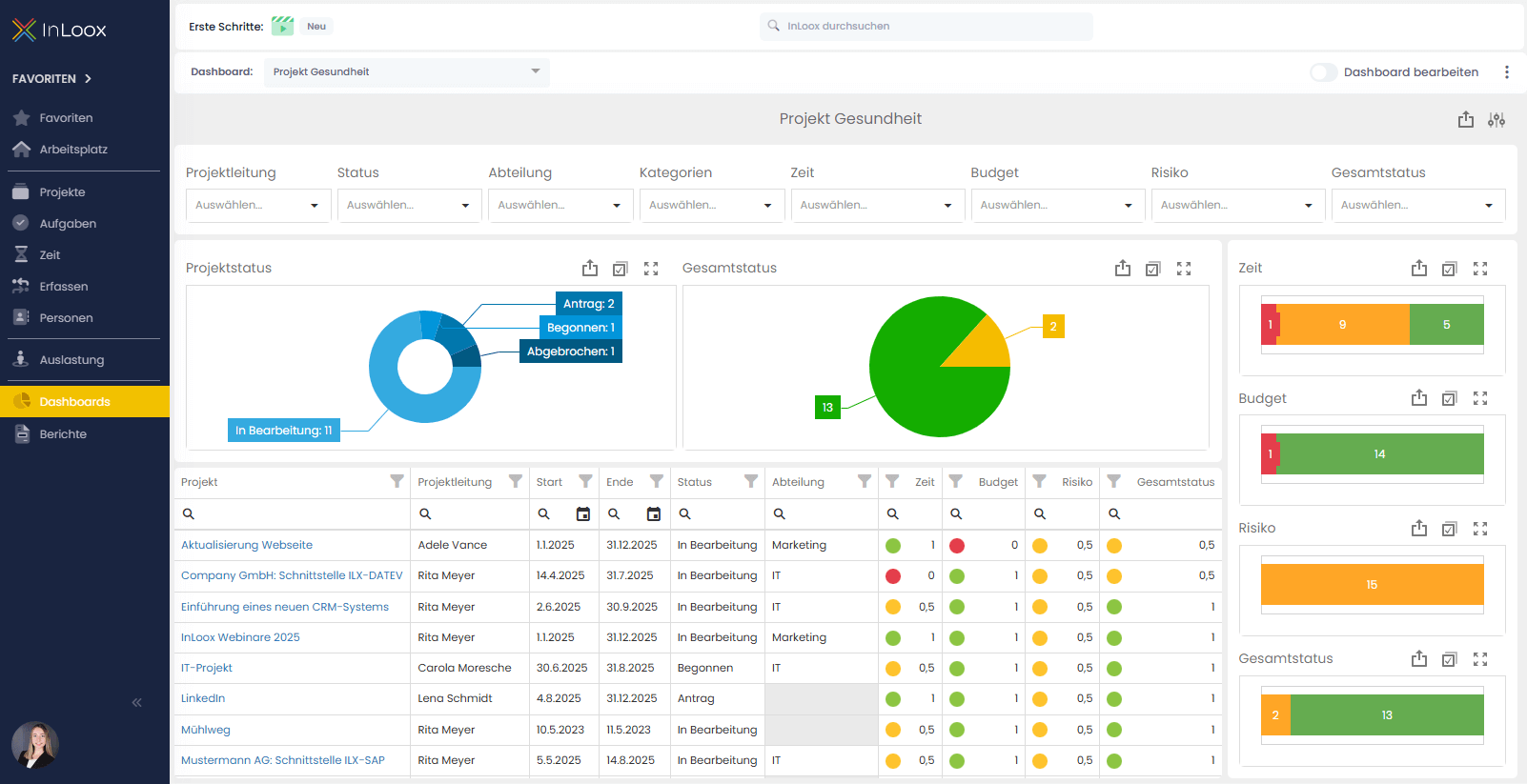Toggle Dashboard bearbeiten switch
Viewport: 1527px width, 784px height.
pos(1323,72)
